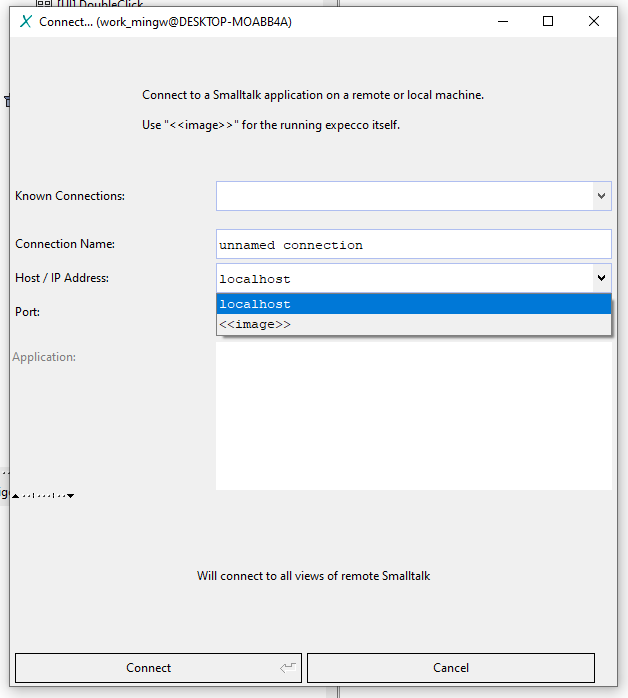Click the Application label
This screenshot has width=628, height=698.
pyautogui.click(x=44, y=356)
